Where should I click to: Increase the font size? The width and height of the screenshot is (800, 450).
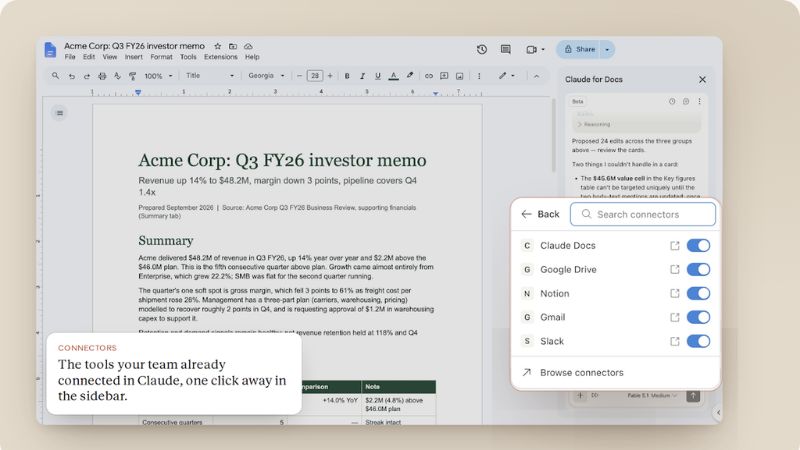(x=330, y=76)
